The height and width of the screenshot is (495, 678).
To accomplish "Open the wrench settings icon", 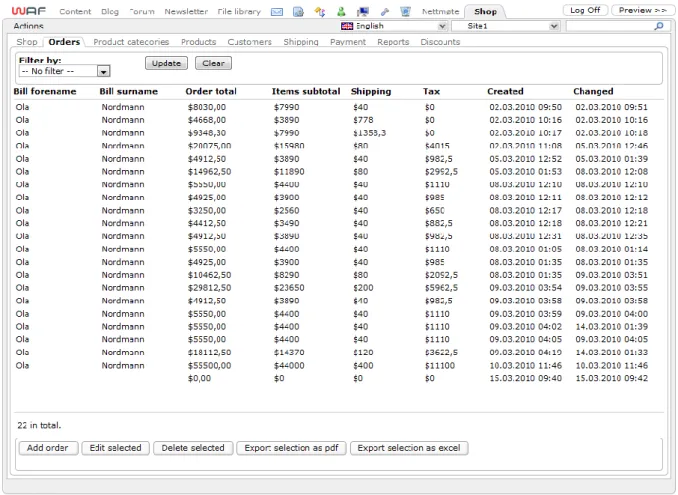I will (x=384, y=12).
